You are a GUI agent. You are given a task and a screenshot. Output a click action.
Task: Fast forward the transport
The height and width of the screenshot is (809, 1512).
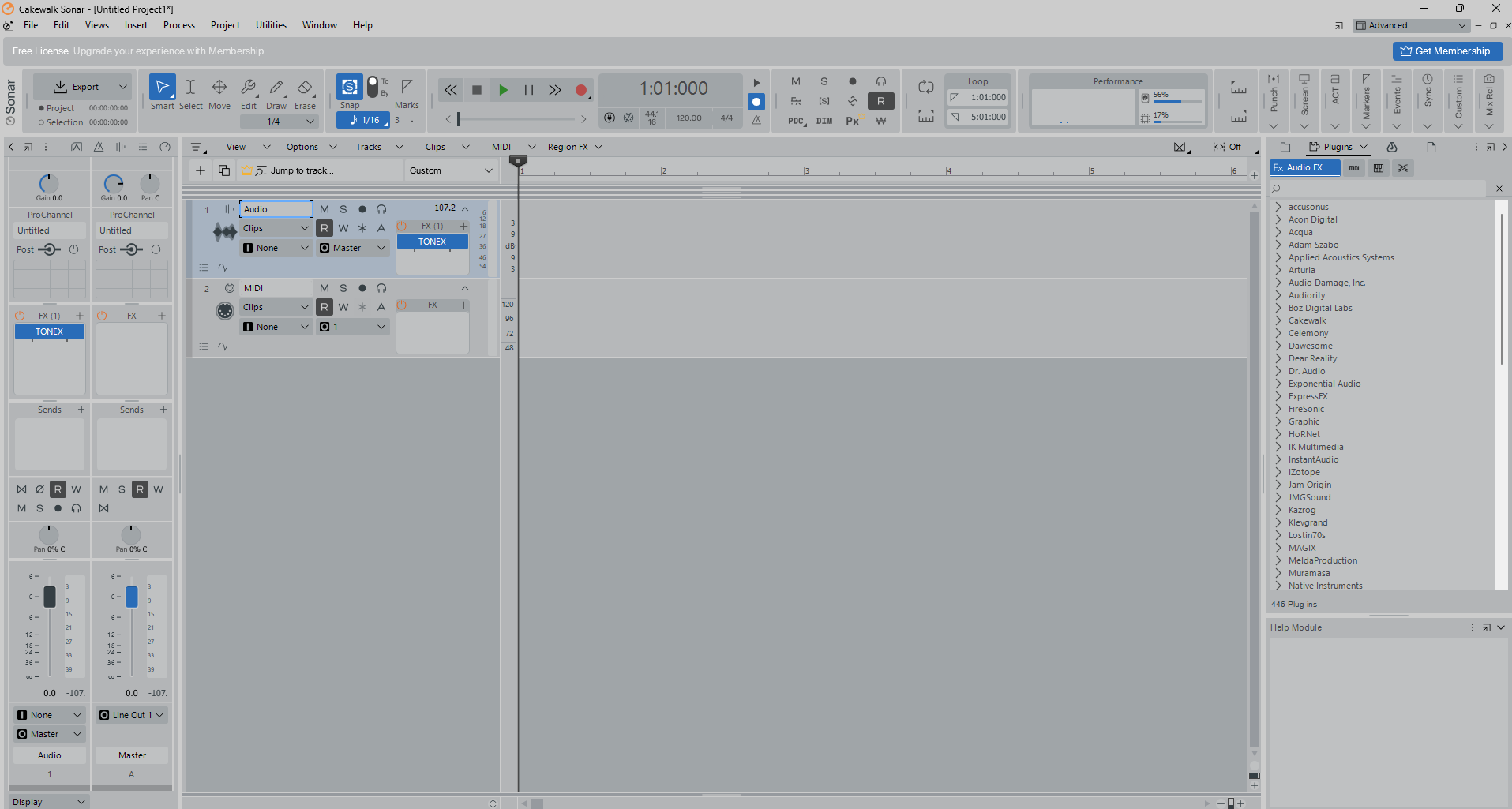click(555, 90)
